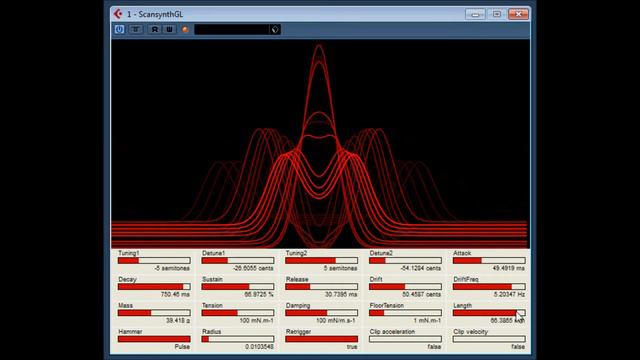Click the '5 semitones' Tuning2 value
Image resolution: width=640 pixels, height=360 pixels.
point(340,268)
